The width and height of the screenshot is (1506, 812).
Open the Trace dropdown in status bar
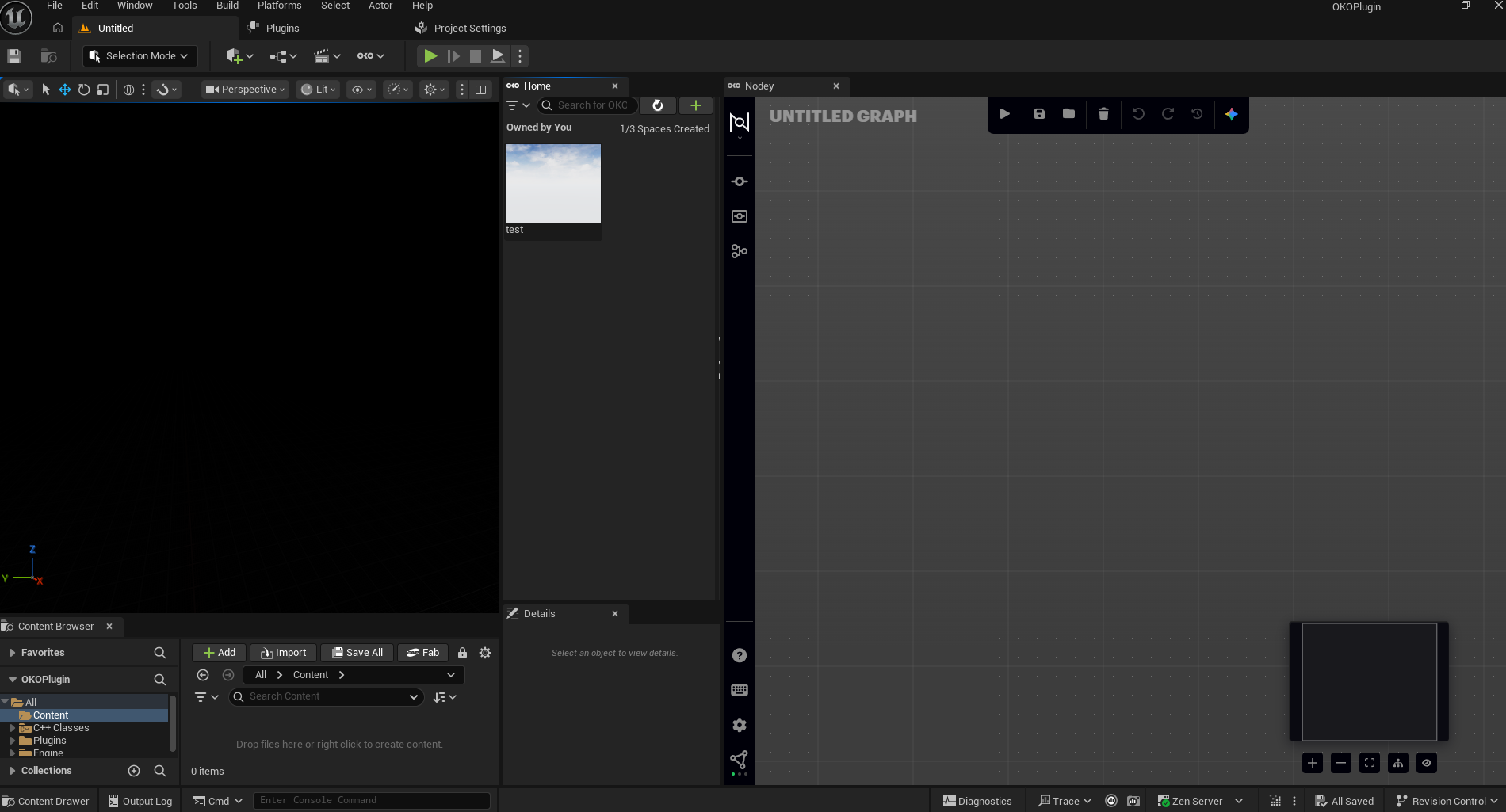coord(1065,801)
